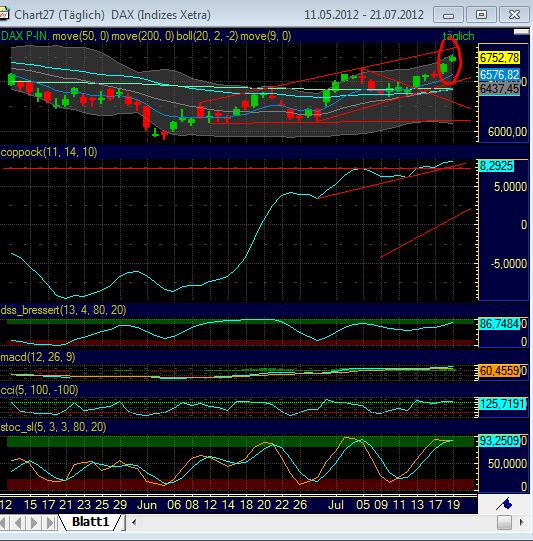The image size is (533, 541).
Task: Click date 11 on the time axis
Action: click(399, 505)
